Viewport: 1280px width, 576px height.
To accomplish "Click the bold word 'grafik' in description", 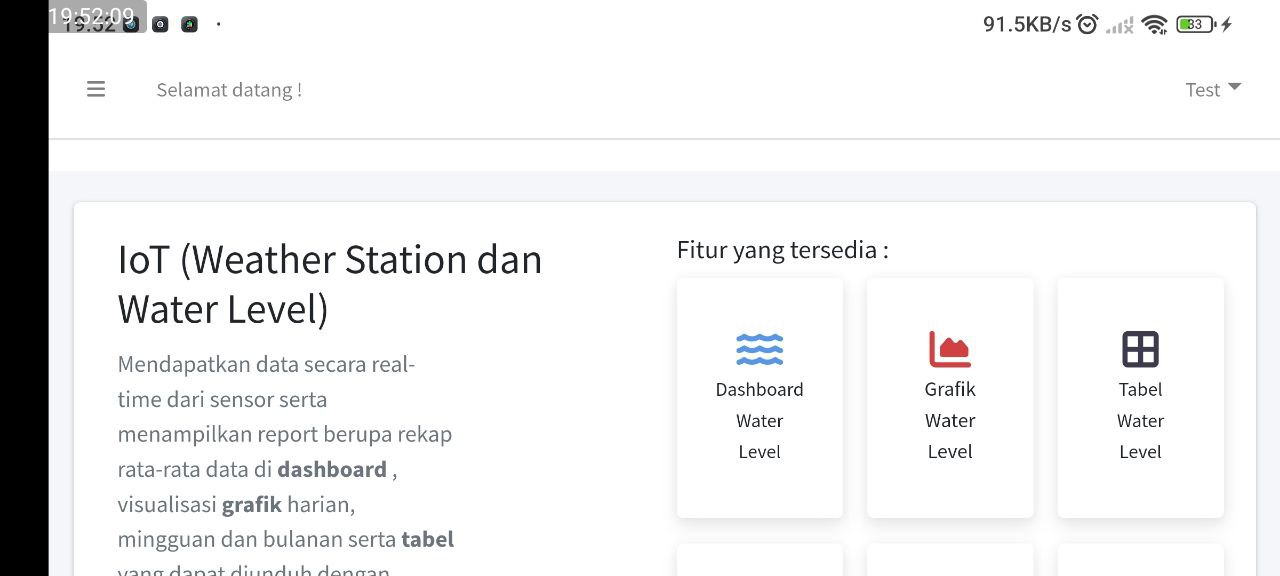I will [252, 504].
